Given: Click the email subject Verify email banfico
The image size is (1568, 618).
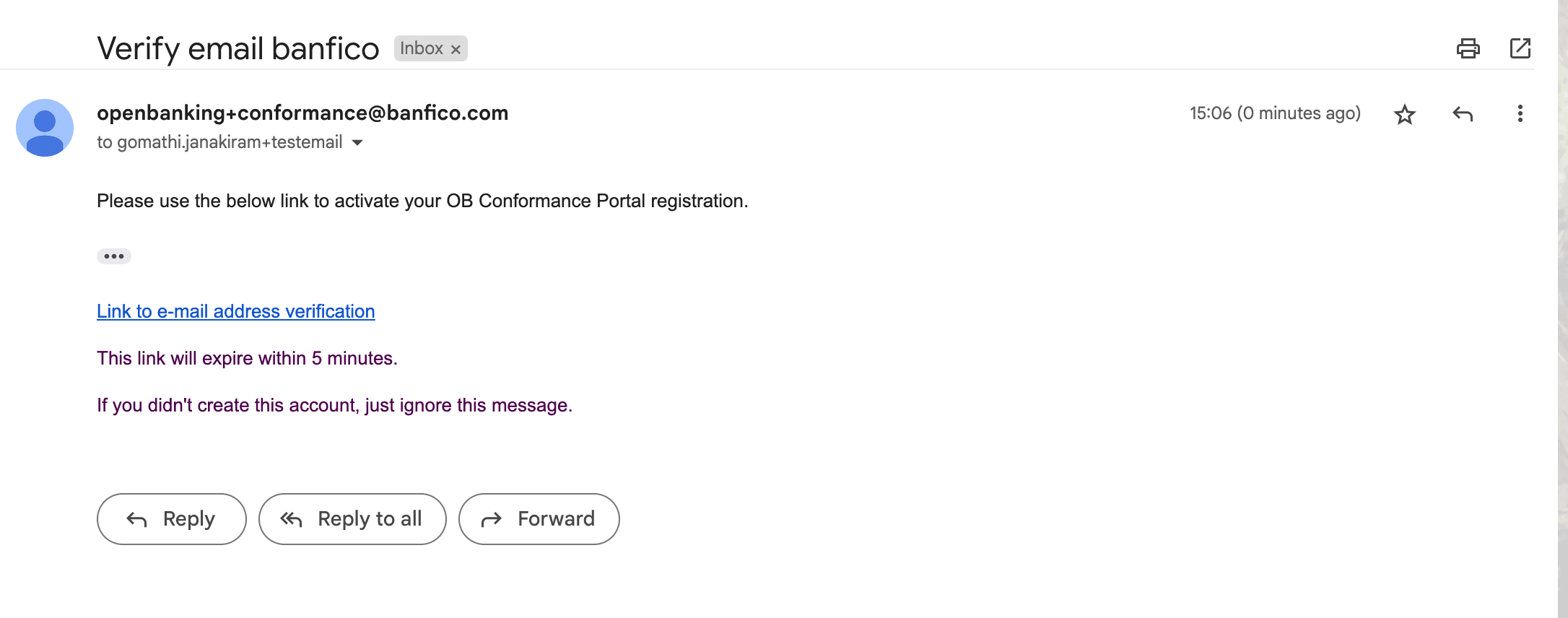Looking at the screenshot, I should pyautogui.click(x=238, y=48).
